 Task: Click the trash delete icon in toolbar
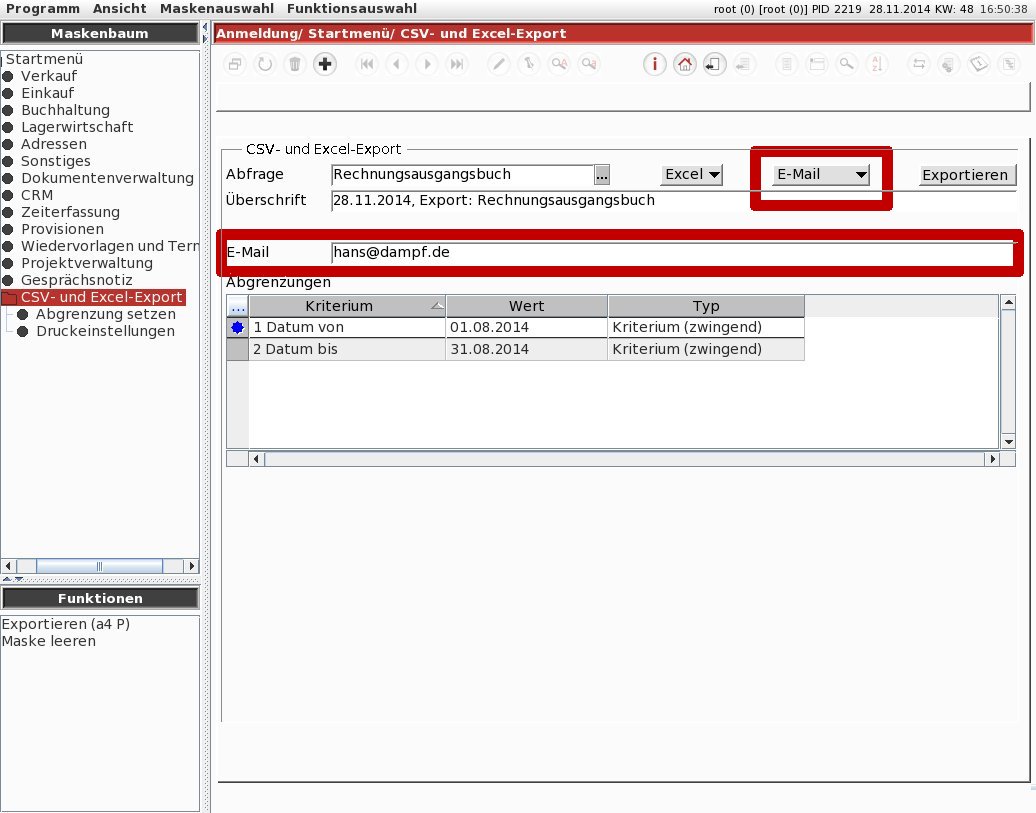click(x=294, y=64)
